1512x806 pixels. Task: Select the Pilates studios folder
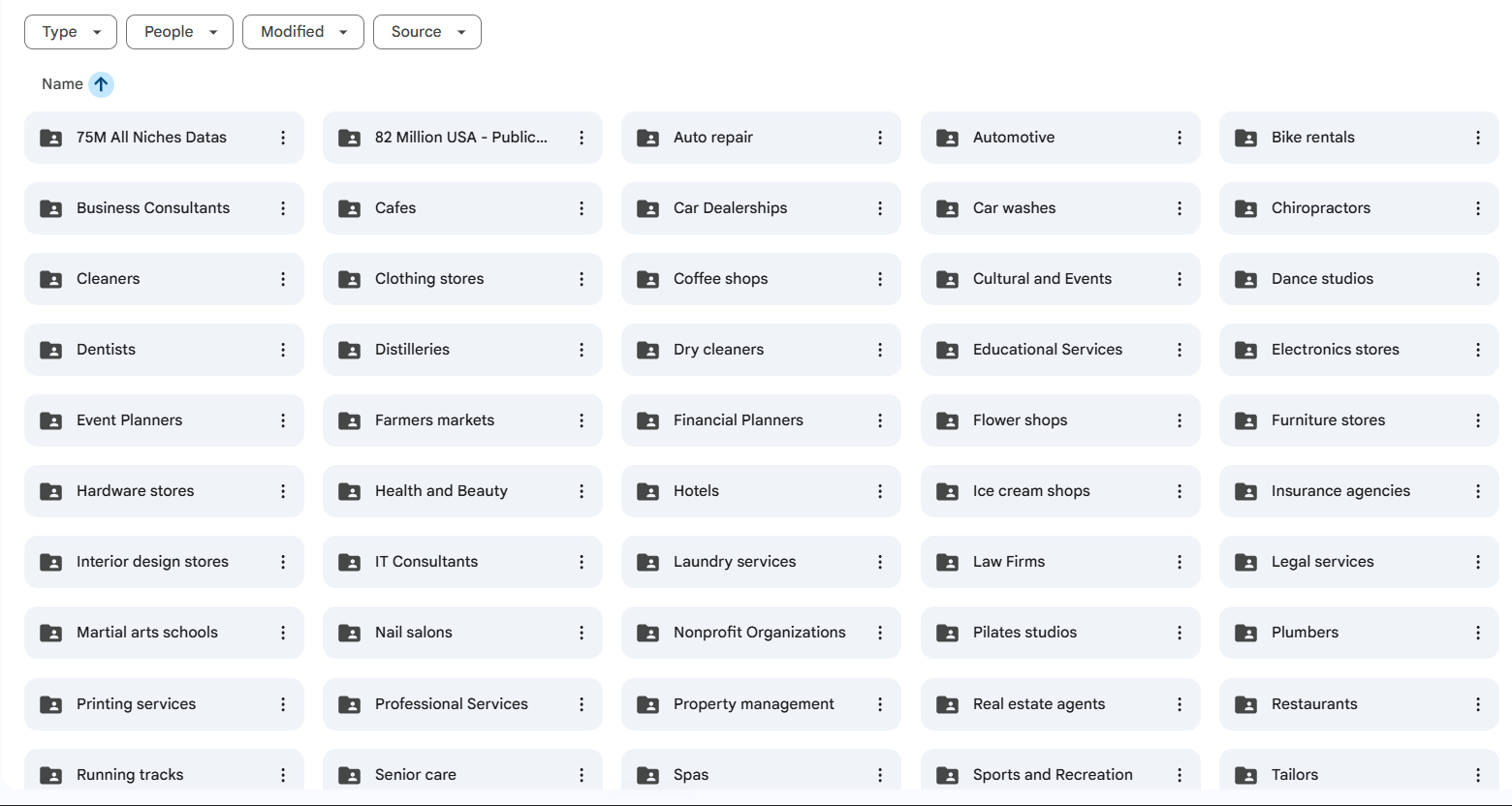pos(1060,633)
